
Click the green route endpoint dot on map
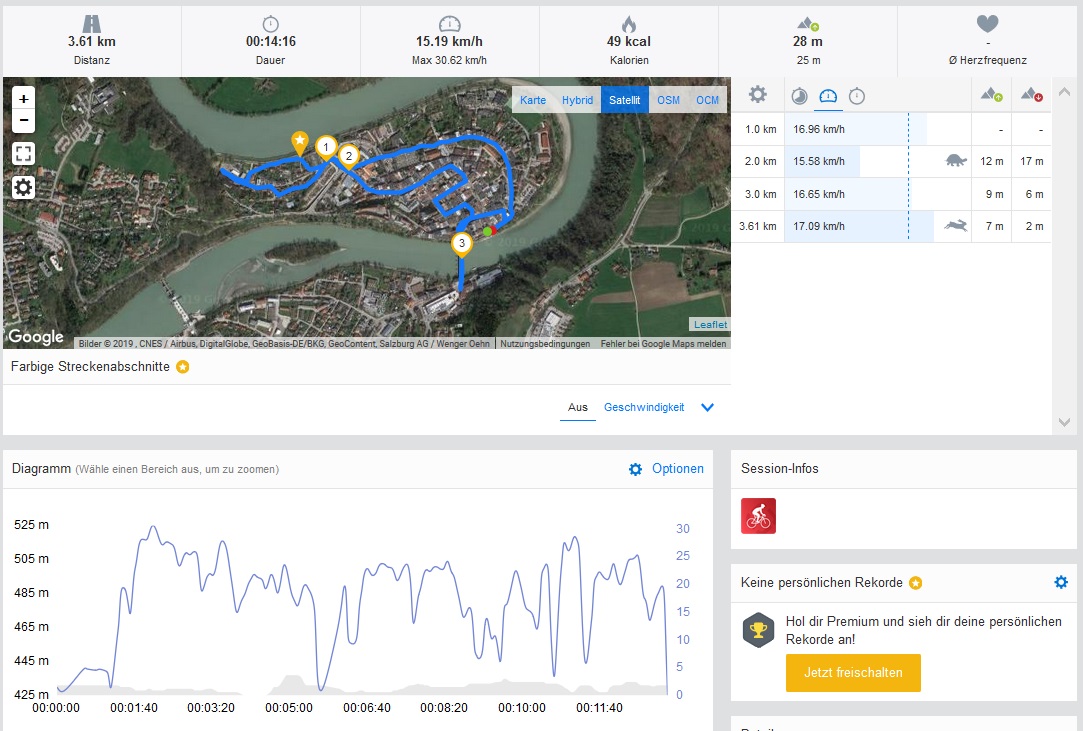[488, 231]
